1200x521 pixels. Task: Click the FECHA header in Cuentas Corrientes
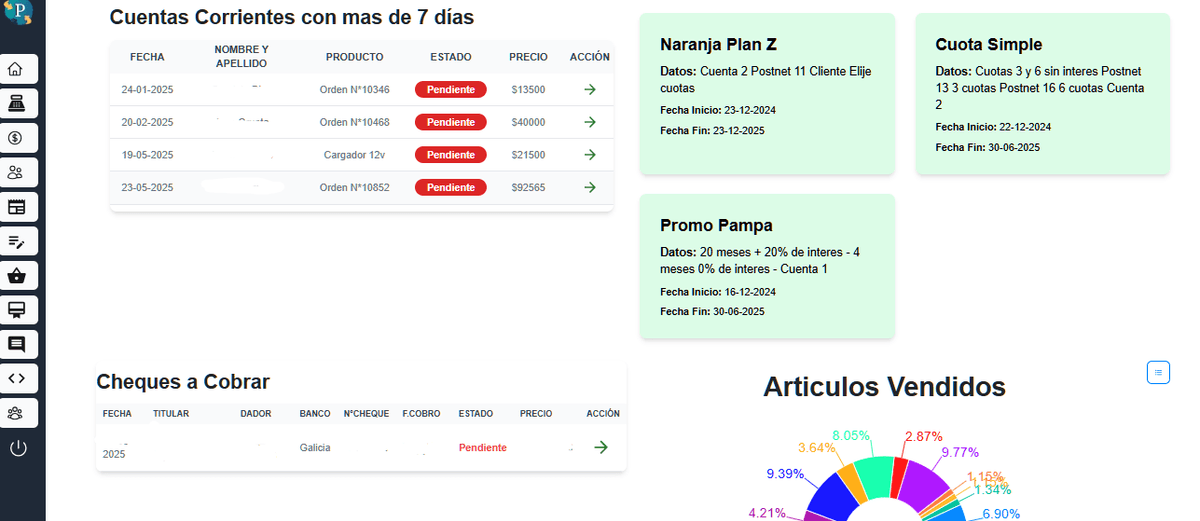click(x=147, y=57)
